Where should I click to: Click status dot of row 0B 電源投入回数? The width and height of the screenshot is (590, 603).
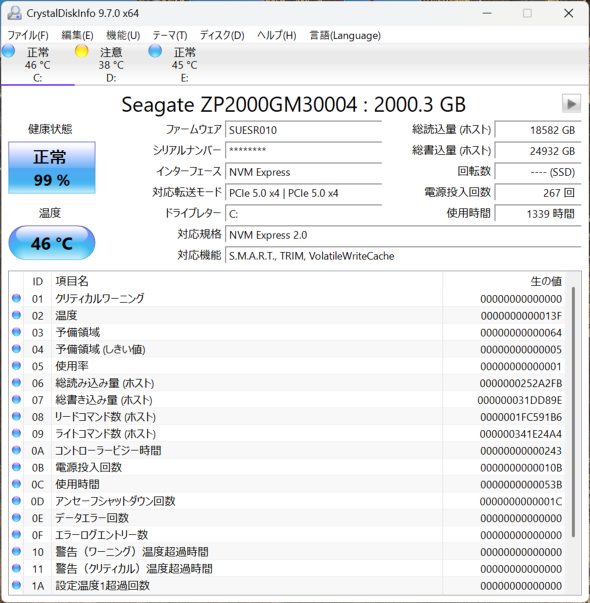(16, 467)
